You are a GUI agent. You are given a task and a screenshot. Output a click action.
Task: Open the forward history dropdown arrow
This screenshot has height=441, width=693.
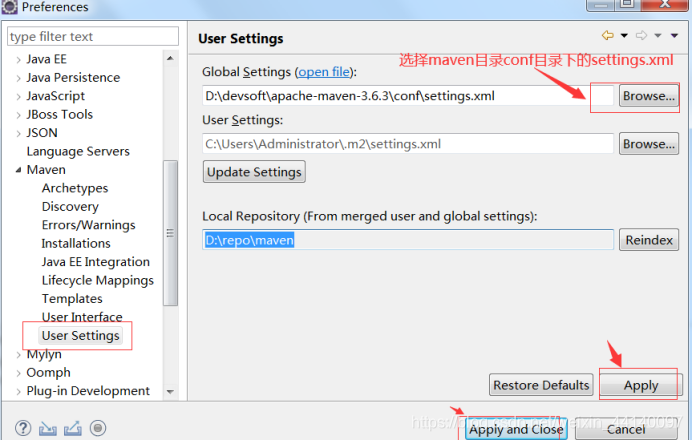658,35
